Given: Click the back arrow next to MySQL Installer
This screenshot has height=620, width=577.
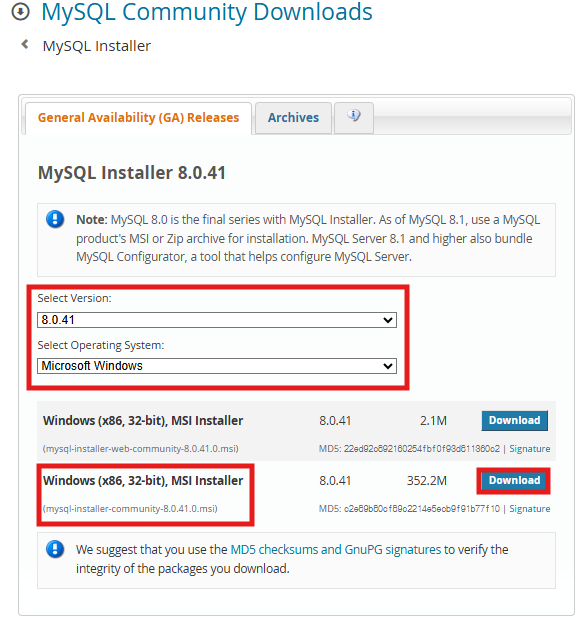Looking at the screenshot, I should (25, 44).
